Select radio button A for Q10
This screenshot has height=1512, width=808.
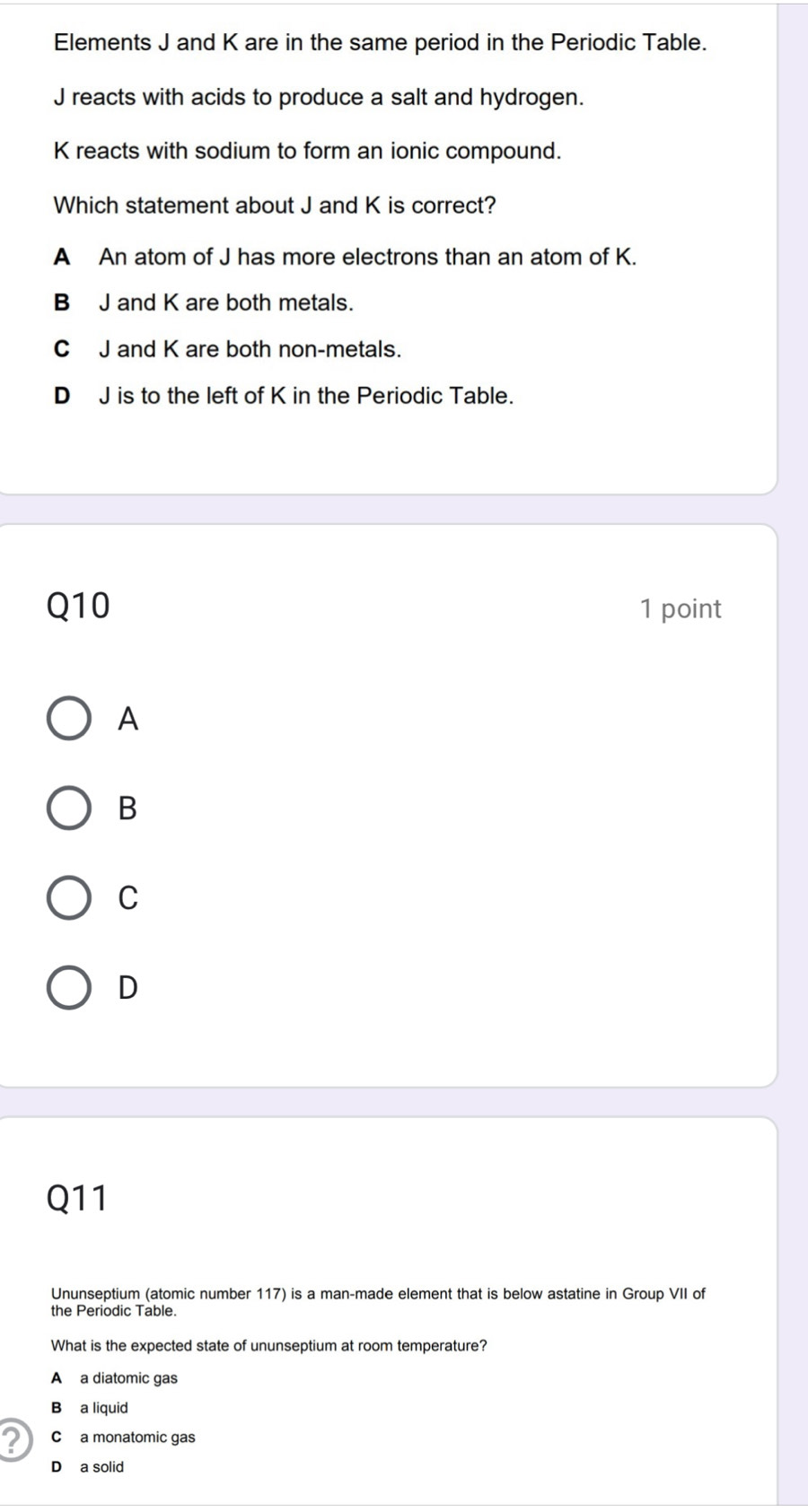point(69,718)
